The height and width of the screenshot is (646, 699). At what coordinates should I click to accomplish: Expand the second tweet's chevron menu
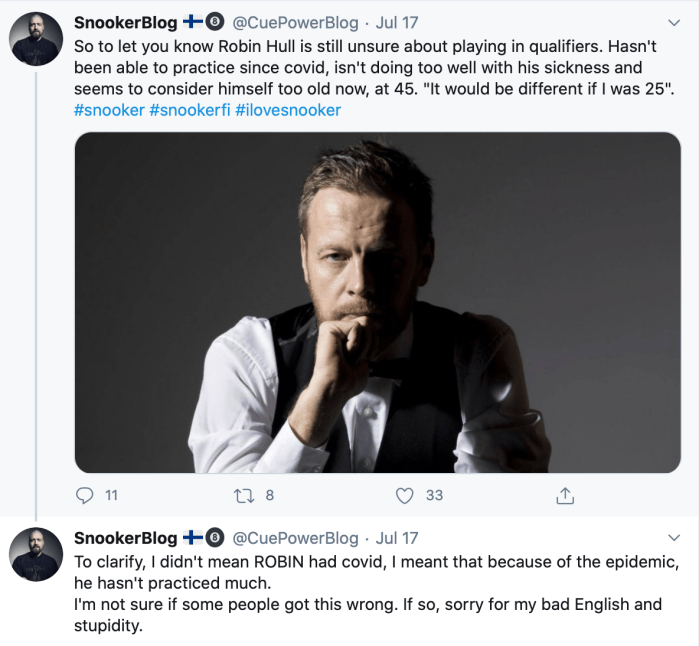tap(674, 538)
